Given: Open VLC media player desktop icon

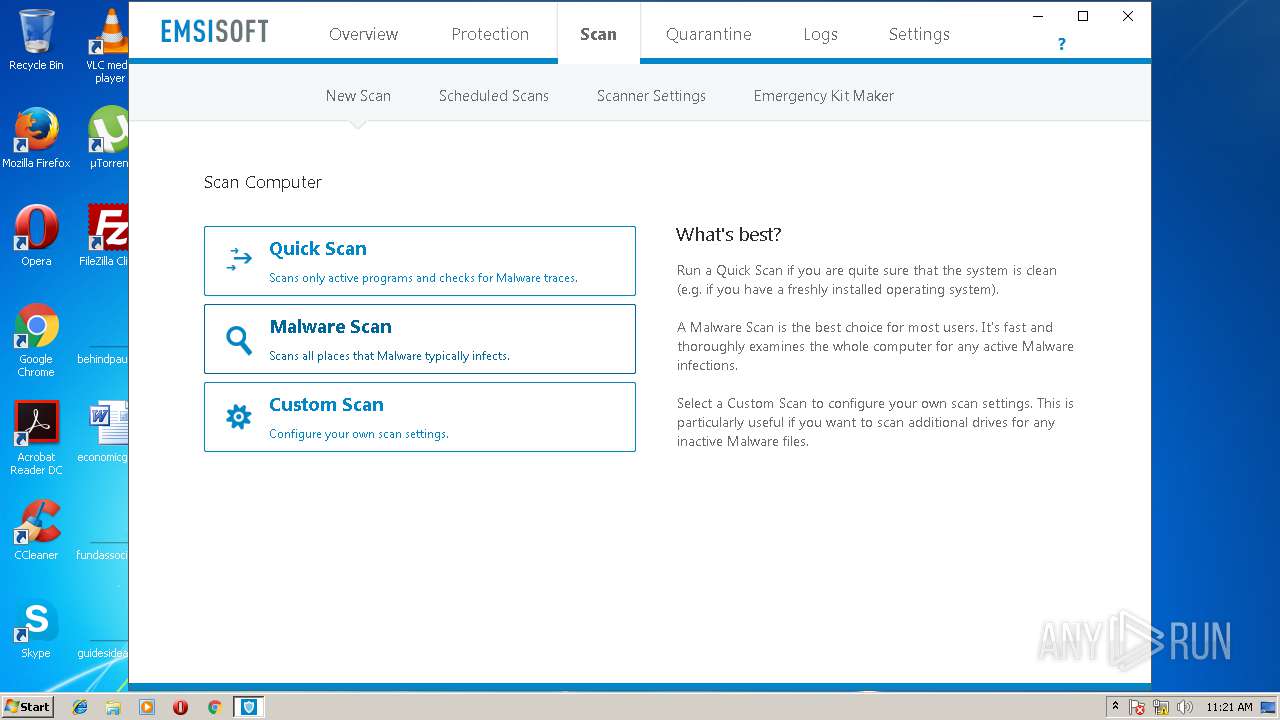Looking at the screenshot, I should click(109, 45).
